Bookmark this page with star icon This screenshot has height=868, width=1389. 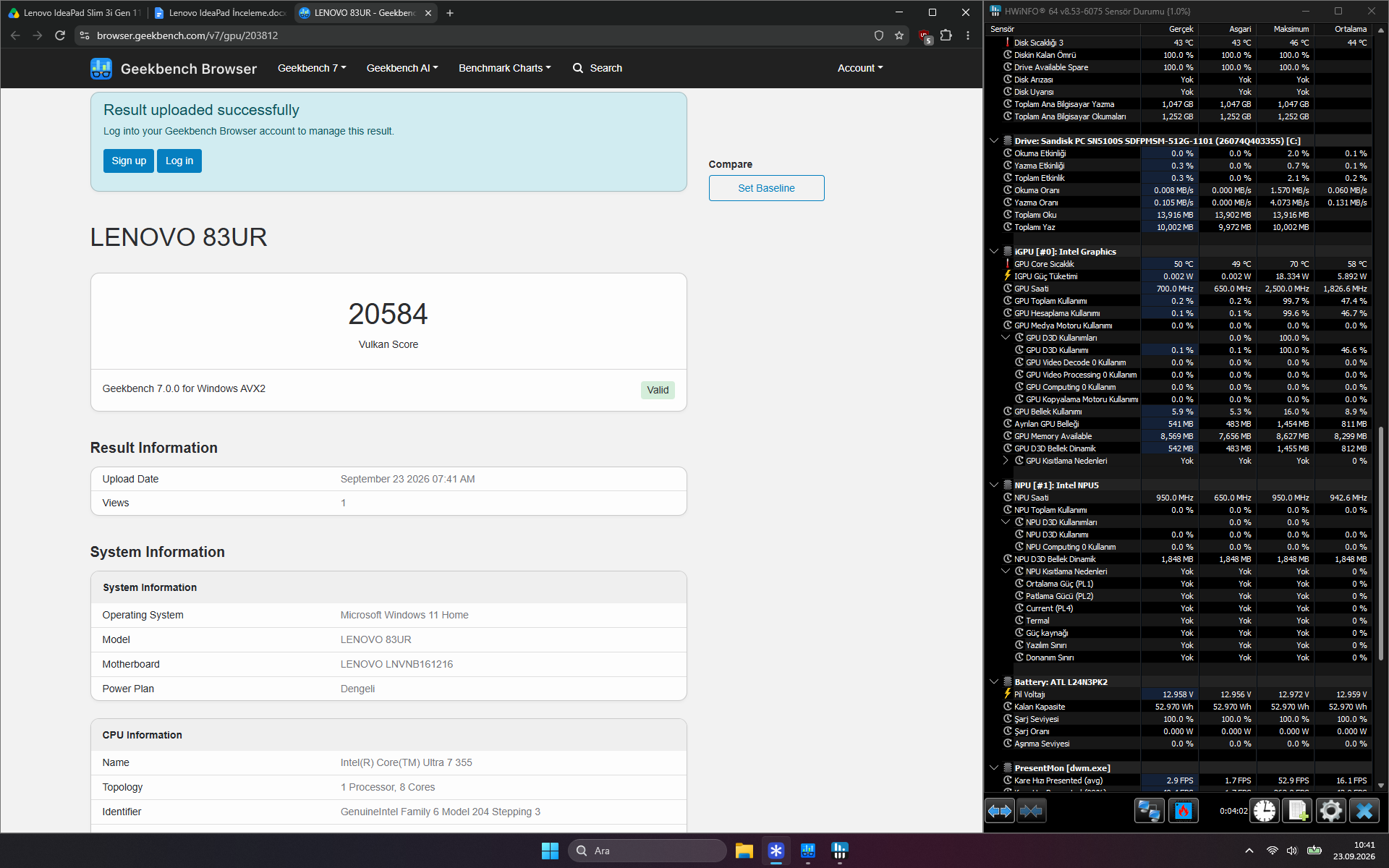point(899,35)
